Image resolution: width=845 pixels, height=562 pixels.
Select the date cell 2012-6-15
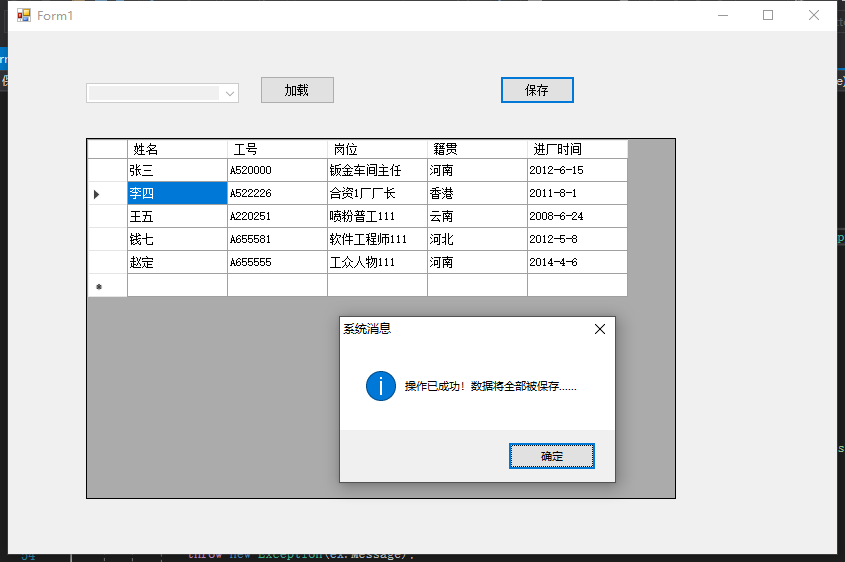[577, 170]
